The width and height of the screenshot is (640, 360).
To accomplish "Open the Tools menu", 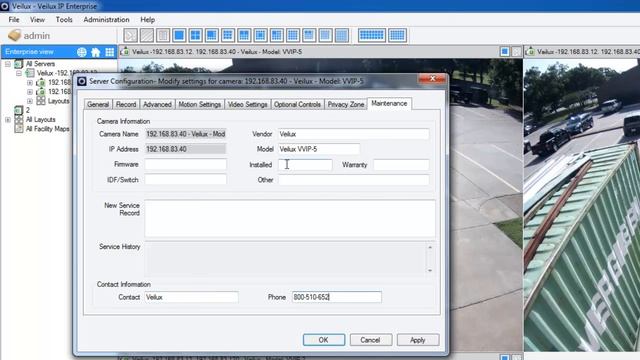I will coord(64,20).
